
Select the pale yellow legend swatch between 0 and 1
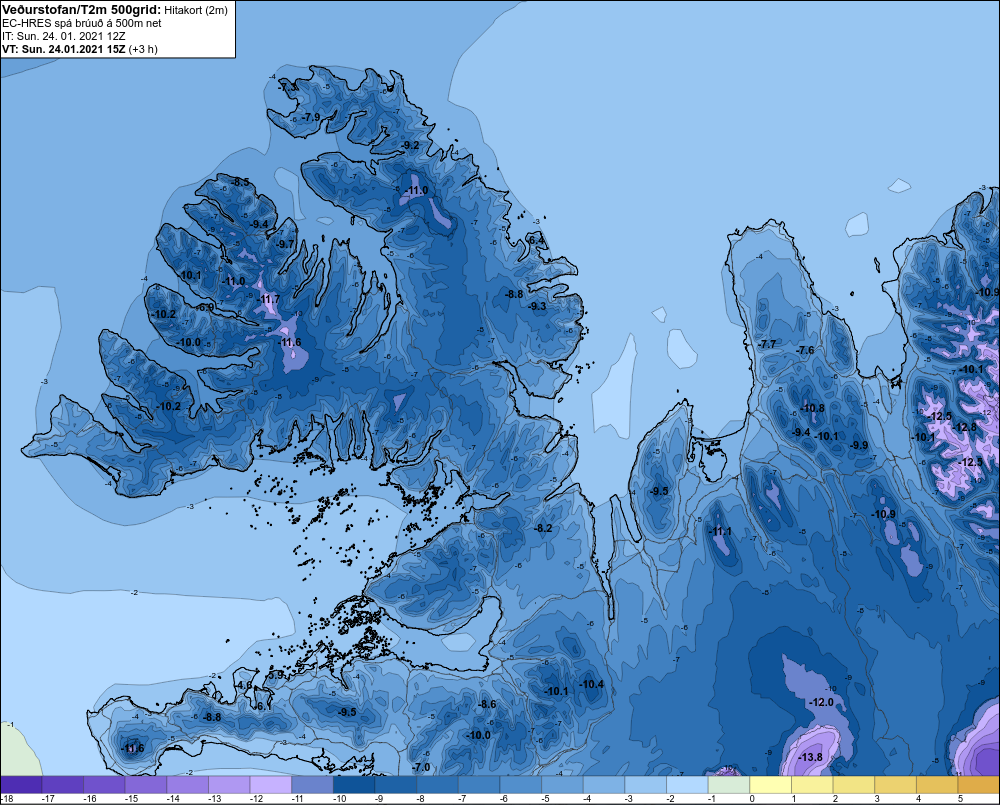[x=770, y=785]
